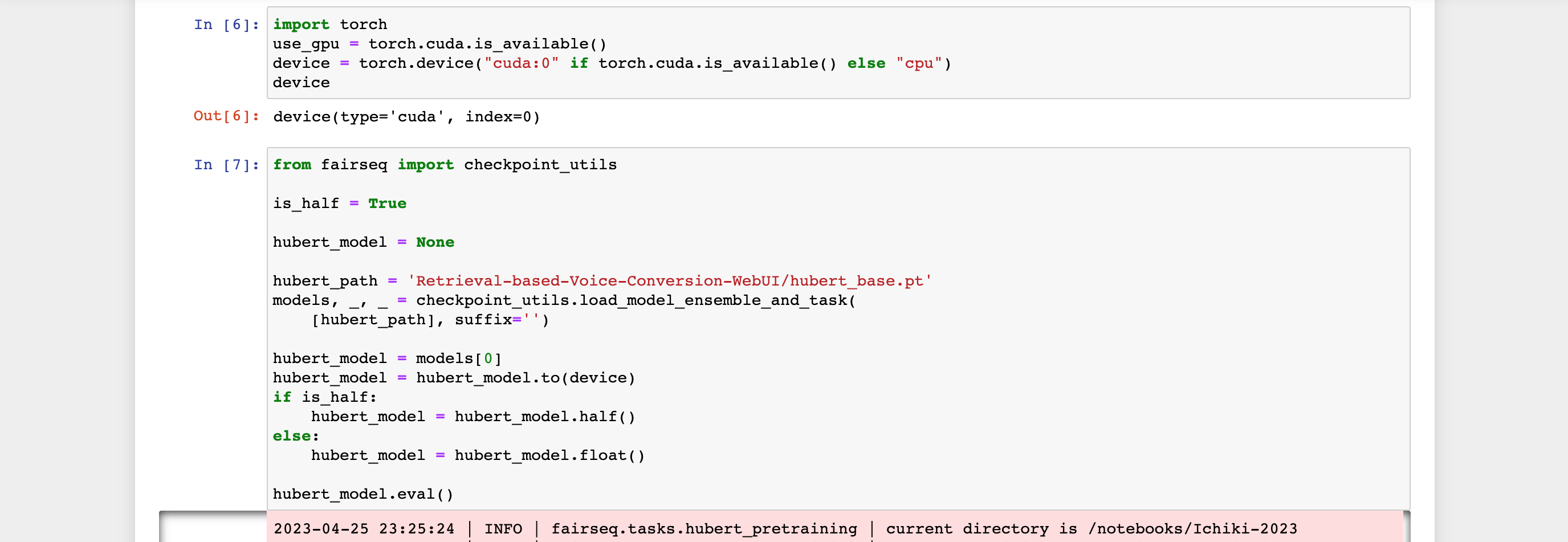Click the 'hubert_model.float()' line
Viewport: 1568px width, 542px height.
coord(478,455)
